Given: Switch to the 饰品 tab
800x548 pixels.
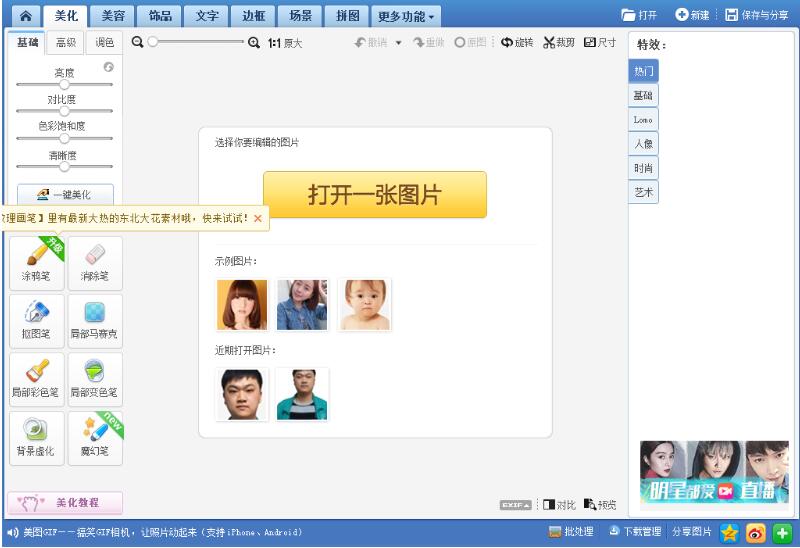Looking at the screenshot, I should click(x=160, y=16).
